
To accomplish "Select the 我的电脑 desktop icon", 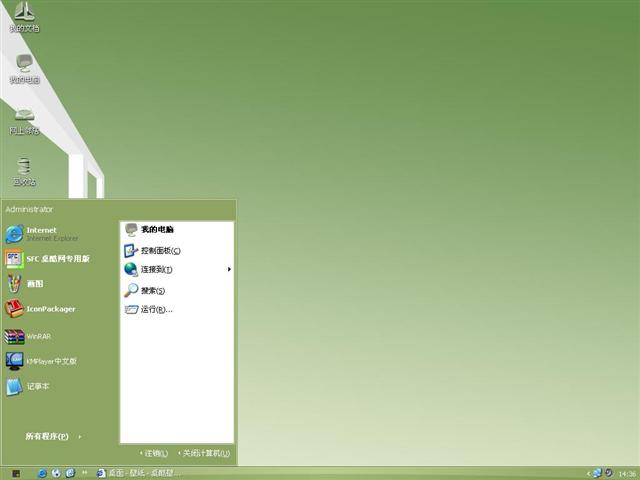I will pos(24,69).
